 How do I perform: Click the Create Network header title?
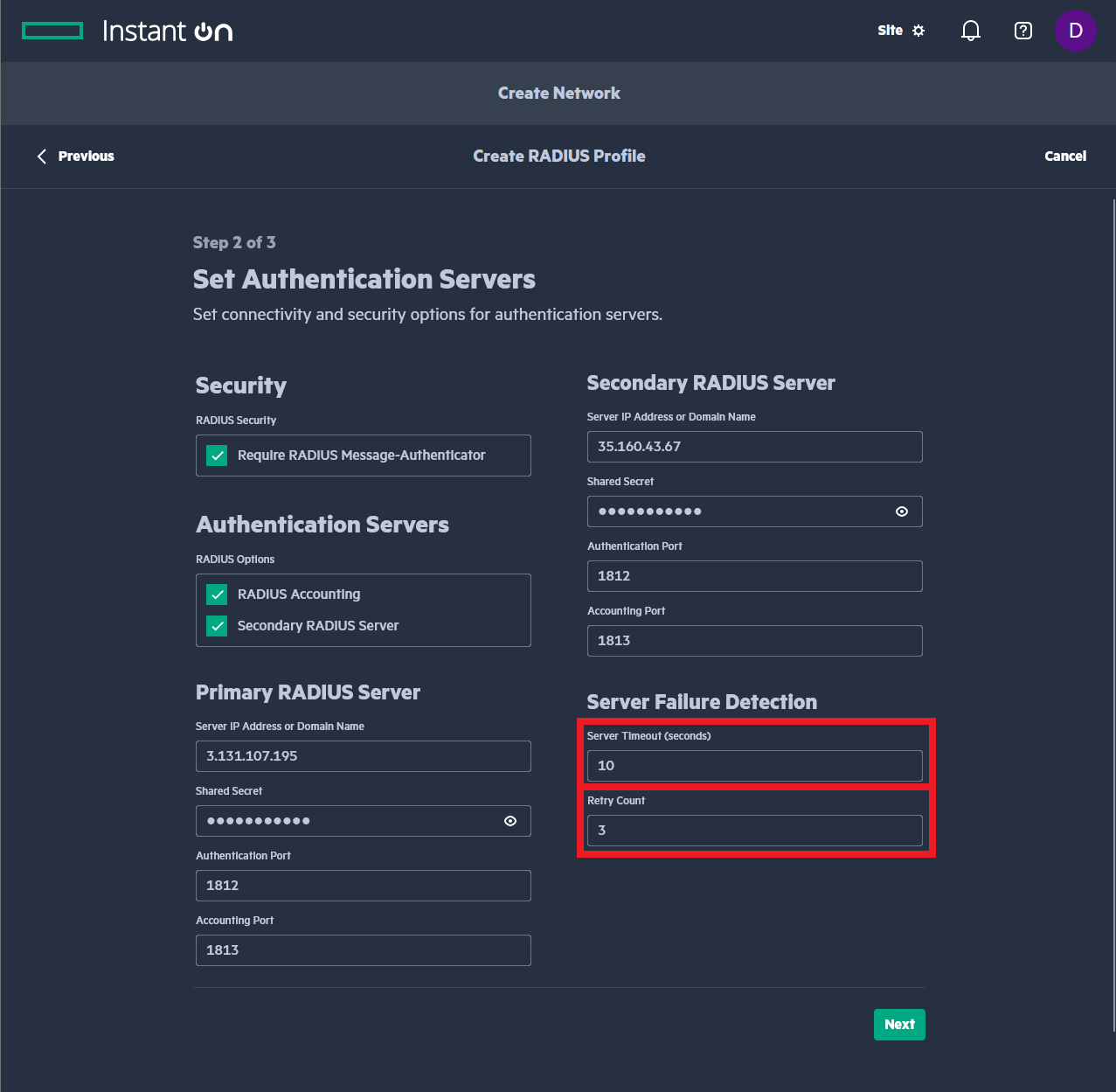point(559,94)
